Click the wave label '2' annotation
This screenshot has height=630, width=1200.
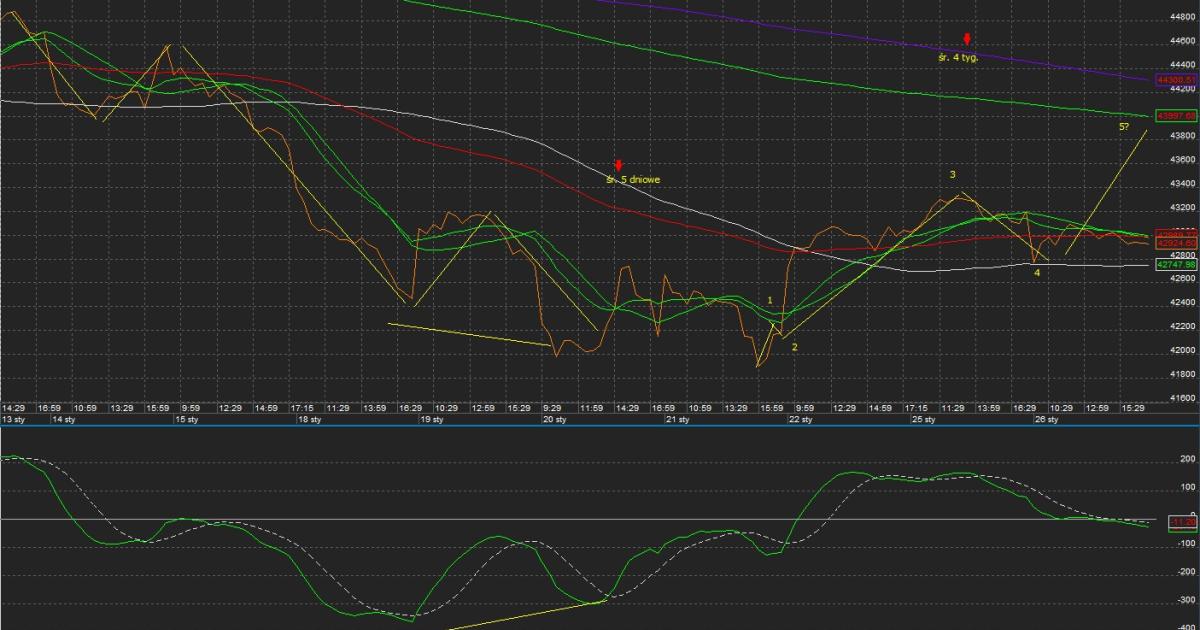(x=794, y=347)
